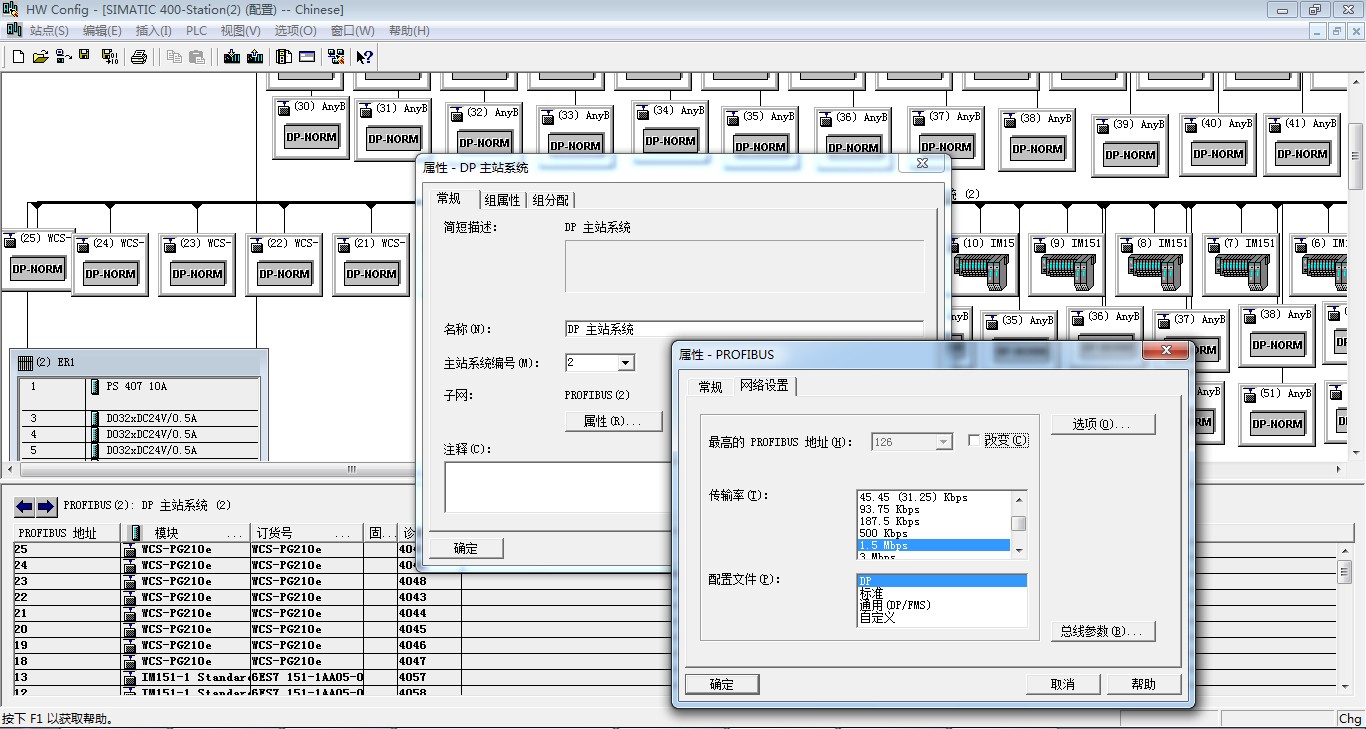This screenshot has width=1366, height=729.
Task: Click into the 名称(N) name field
Action: pos(744,329)
